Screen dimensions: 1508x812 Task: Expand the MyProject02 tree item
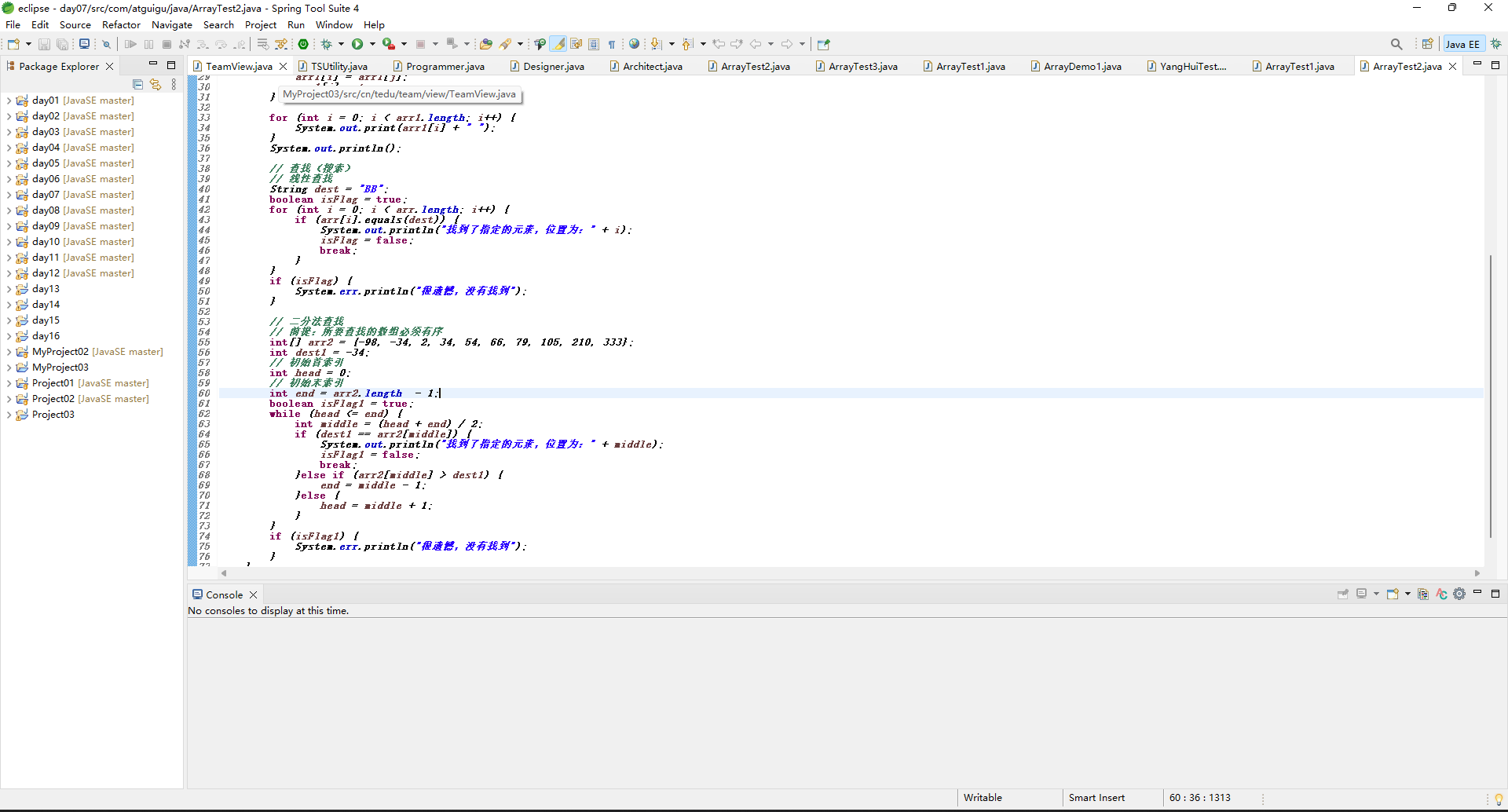point(9,351)
